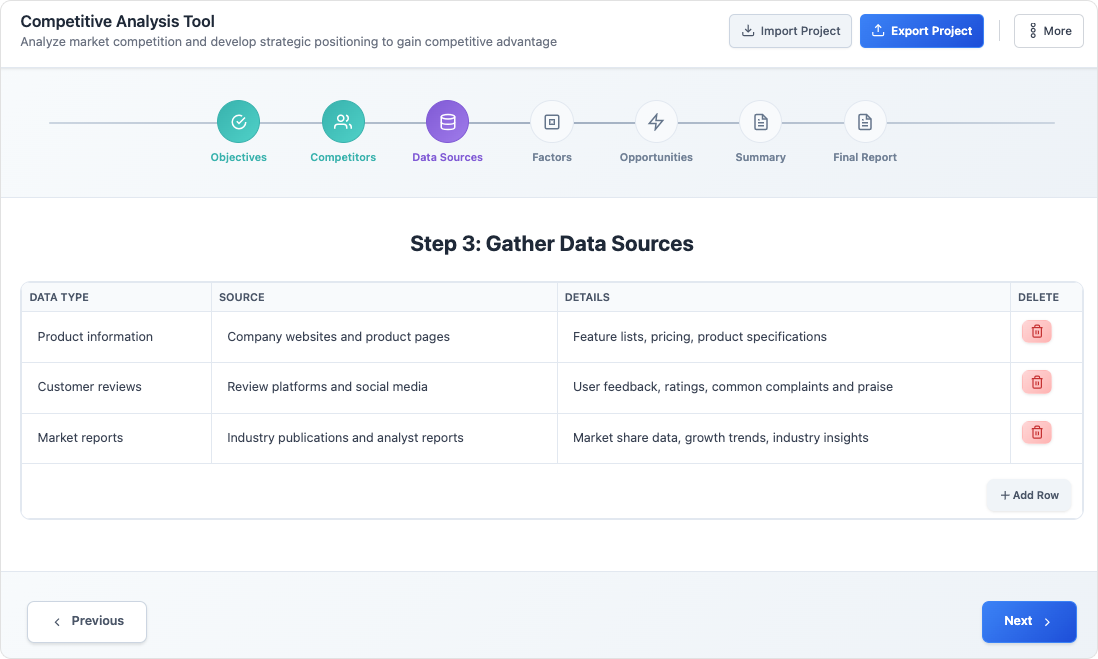Edit the 'Customer reviews' data type cell
Viewport: 1098px width, 659px height.
[116, 387]
